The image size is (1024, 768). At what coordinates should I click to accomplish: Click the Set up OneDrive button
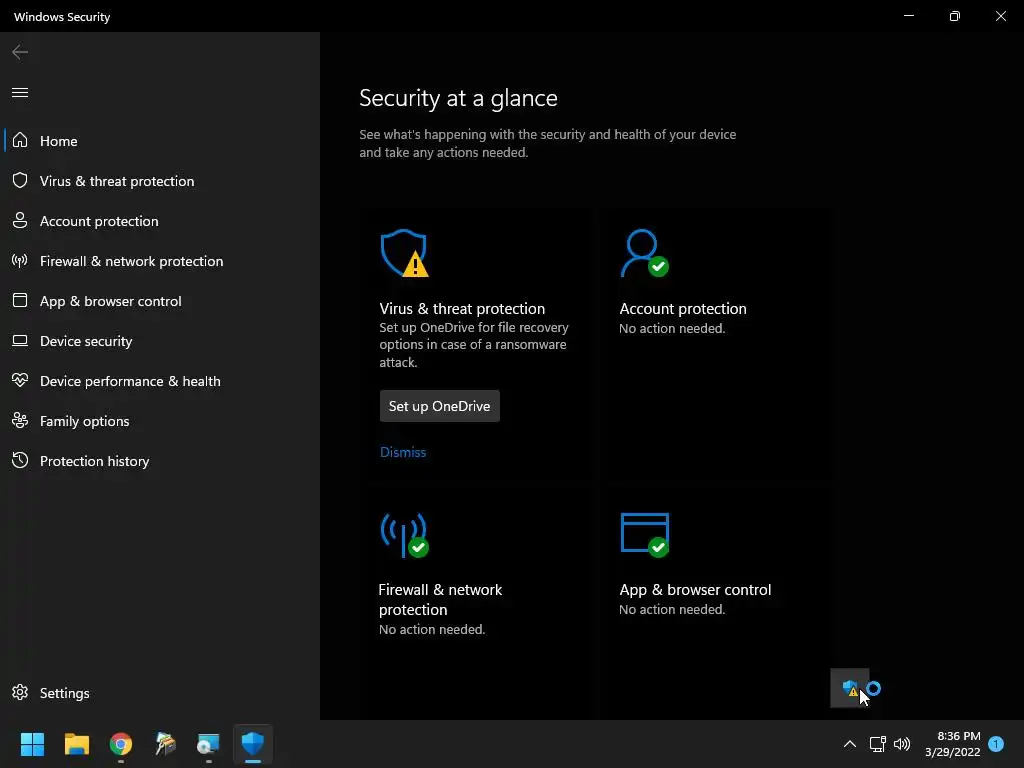pos(440,406)
